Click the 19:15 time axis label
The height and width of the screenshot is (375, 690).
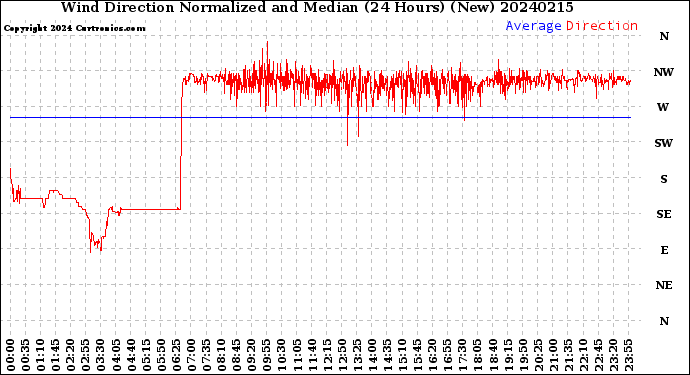[x=508, y=355]
